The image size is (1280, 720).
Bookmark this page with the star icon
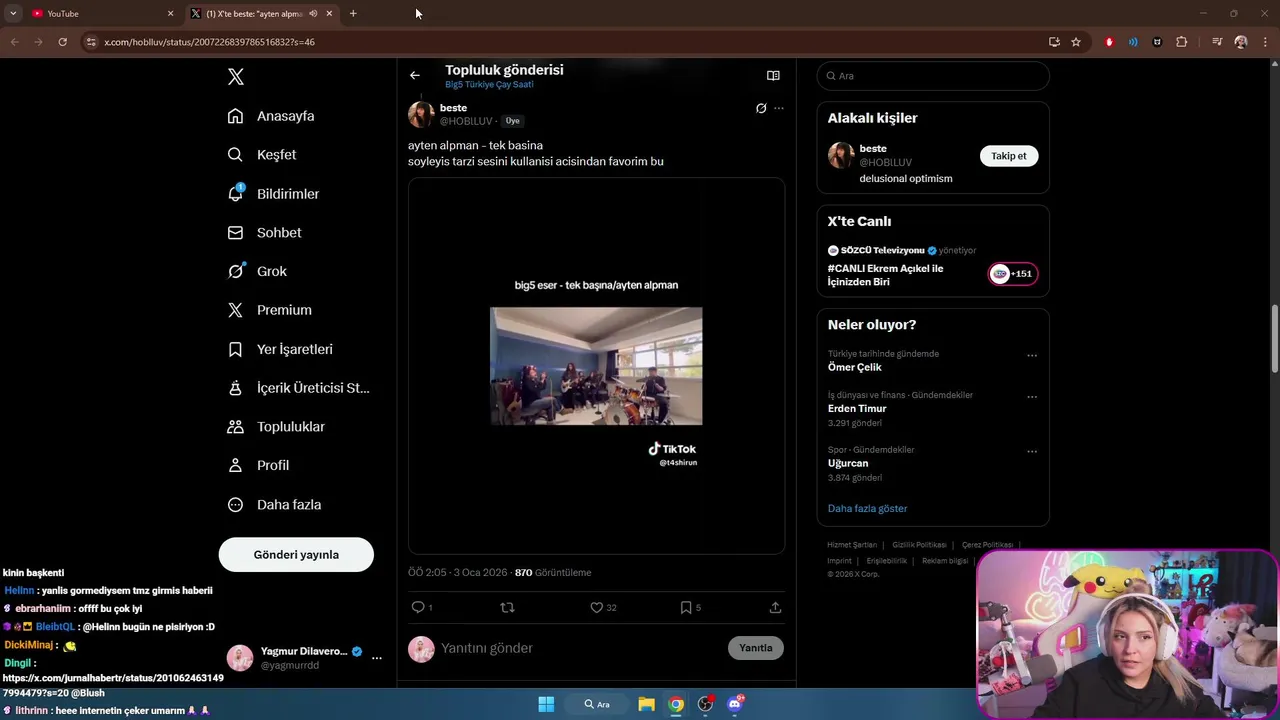click(1076, 42)
